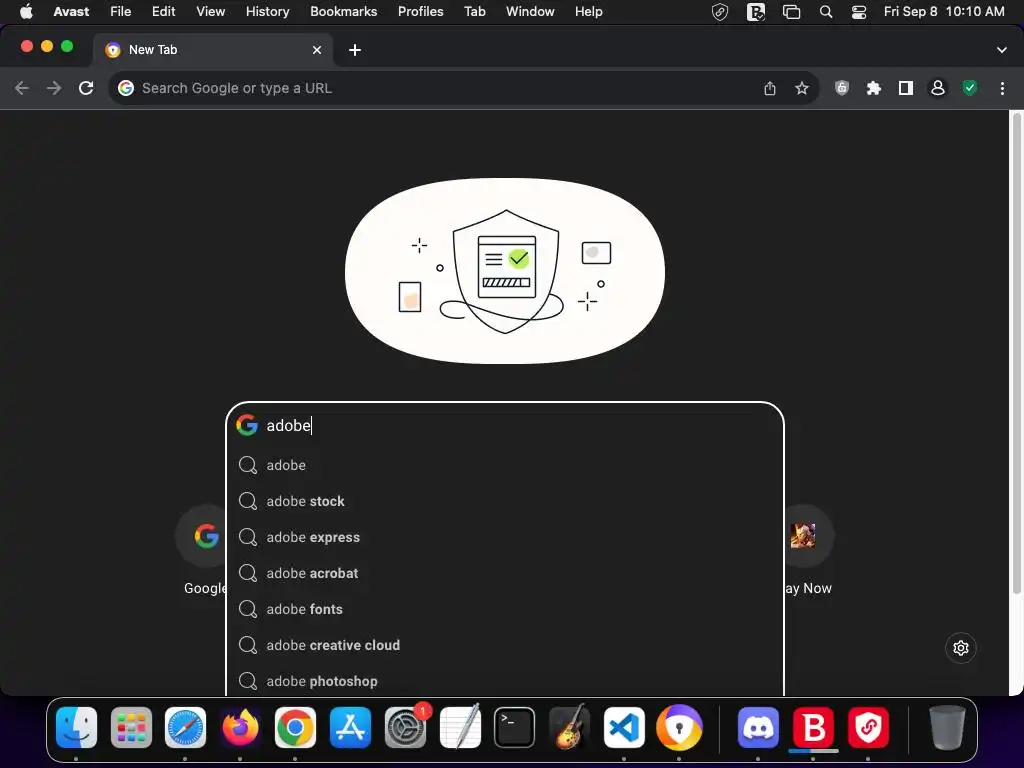Open the Window menu

pos(530,12)
